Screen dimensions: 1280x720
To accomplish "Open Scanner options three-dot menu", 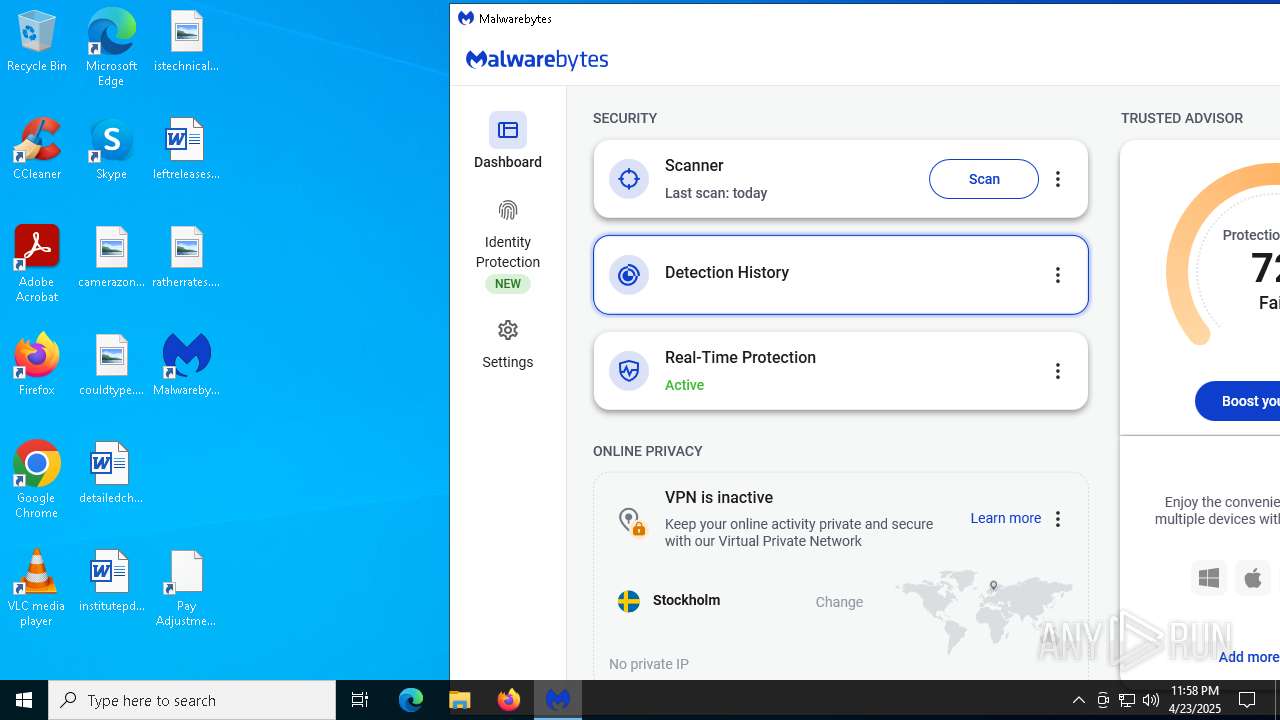I will pos(1058,179).
